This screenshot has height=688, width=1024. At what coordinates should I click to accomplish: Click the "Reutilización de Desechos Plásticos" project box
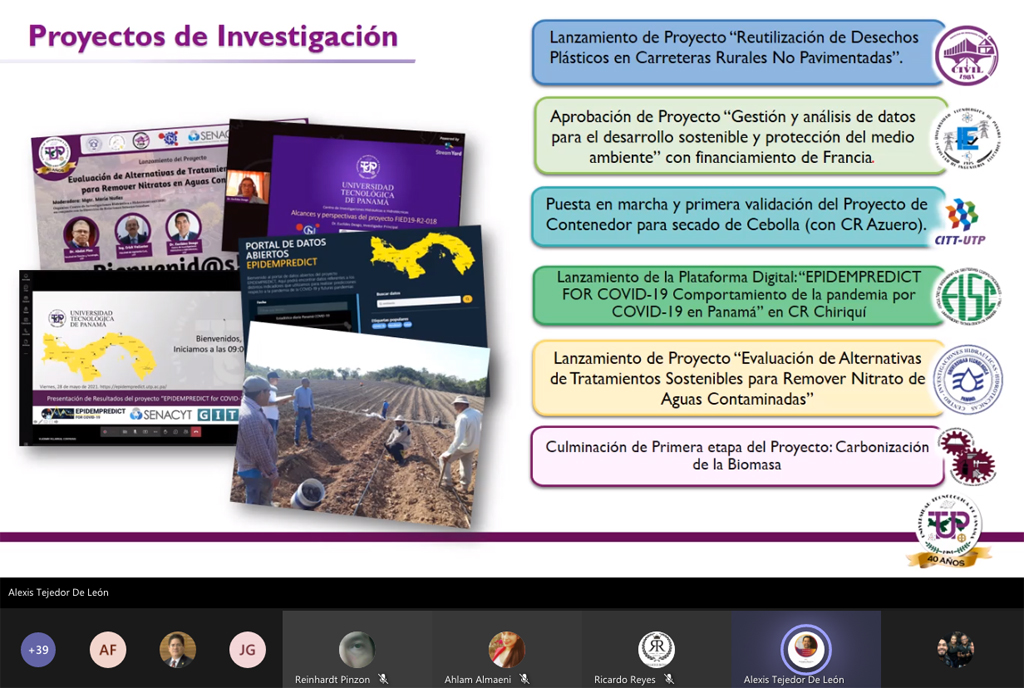pyautogui.click(x=738, y=49)
